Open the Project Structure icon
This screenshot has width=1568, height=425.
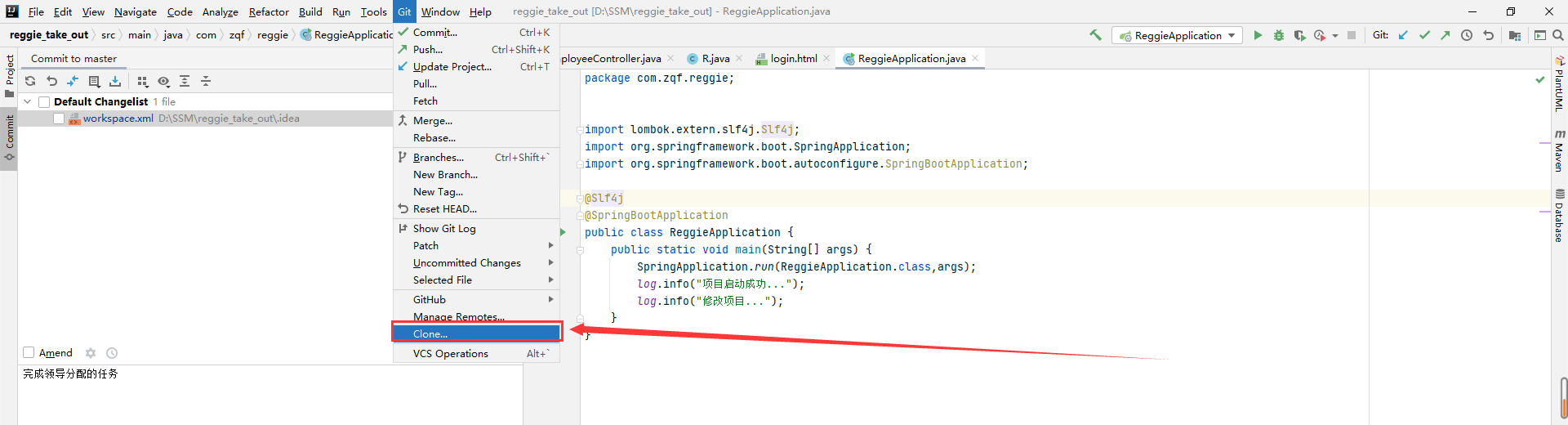(x=1515, y=35)
